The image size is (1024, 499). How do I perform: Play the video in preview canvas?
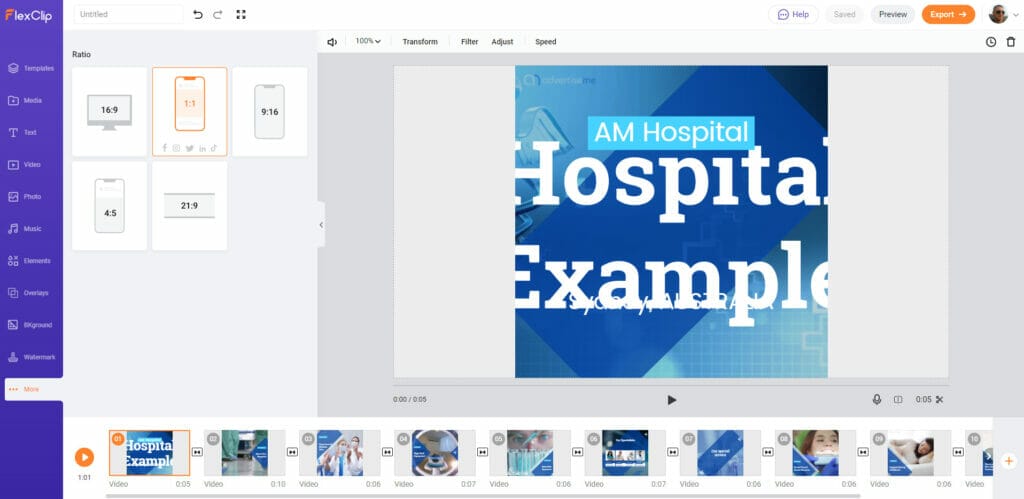(x=671, y=400)
